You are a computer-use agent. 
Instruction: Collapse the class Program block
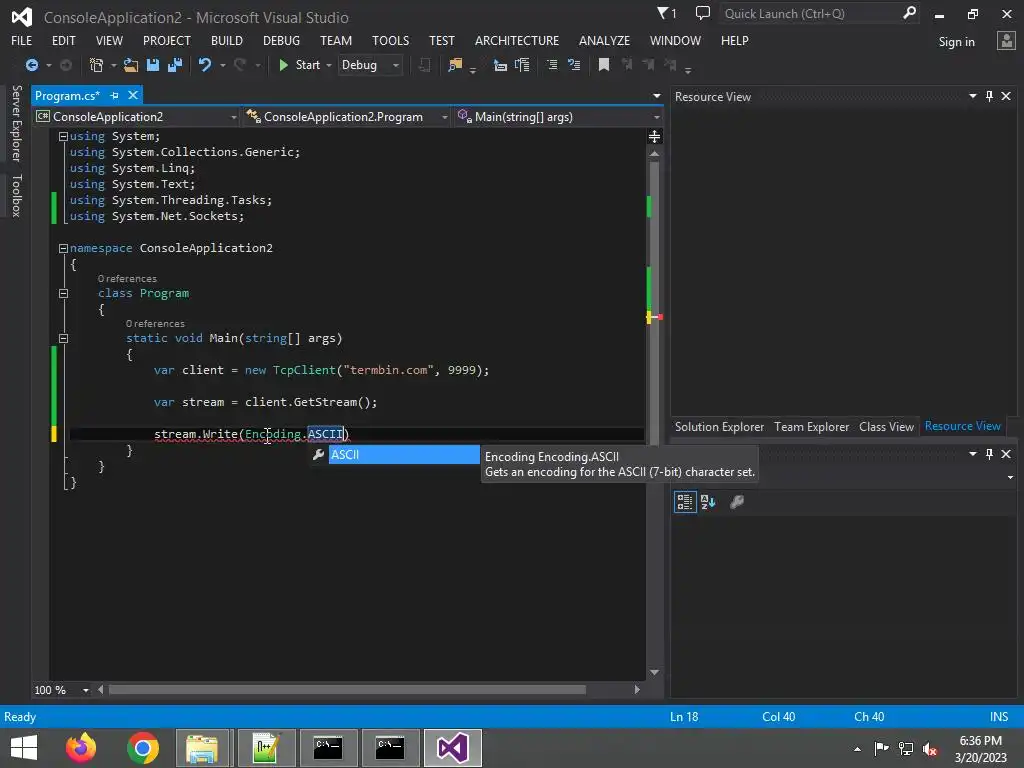(x=63, y=294)
